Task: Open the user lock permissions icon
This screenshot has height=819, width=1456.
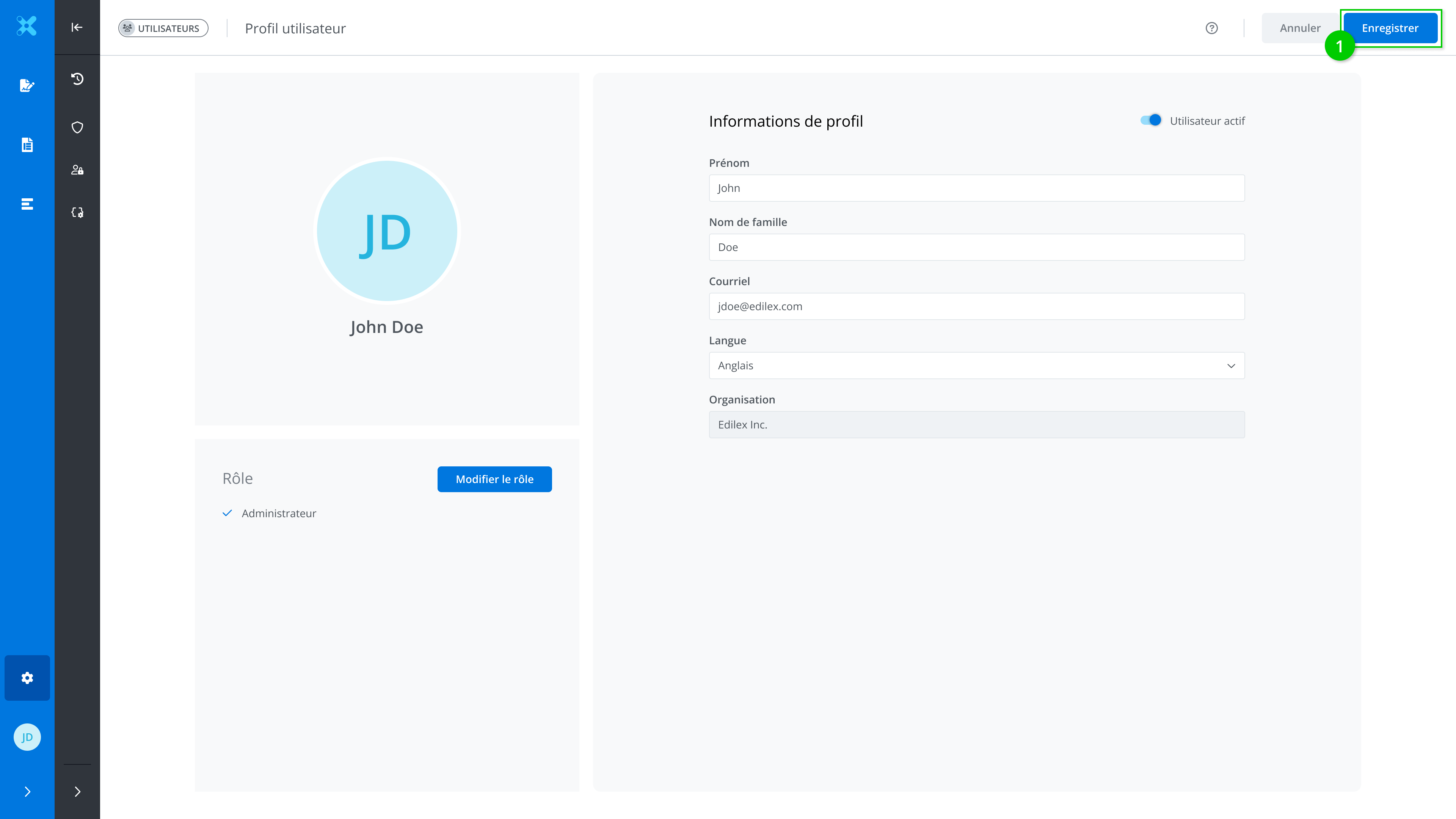Action: pyautogui.click(x=77, y=170)
